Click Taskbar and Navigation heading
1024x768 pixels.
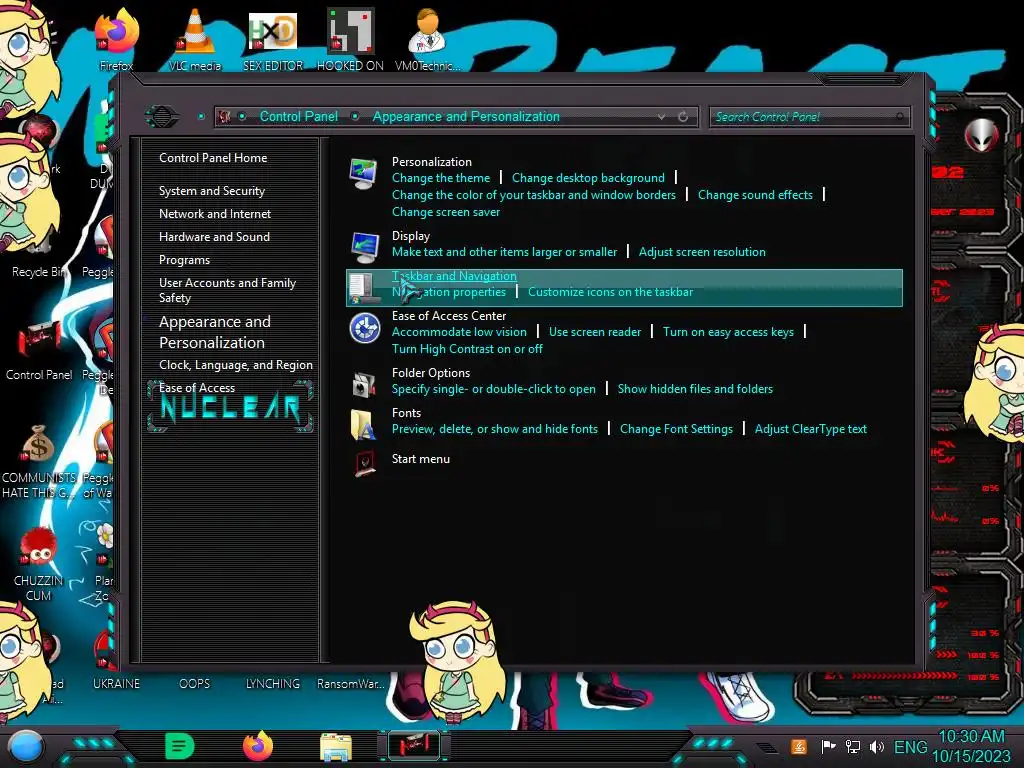pos(454,276)
